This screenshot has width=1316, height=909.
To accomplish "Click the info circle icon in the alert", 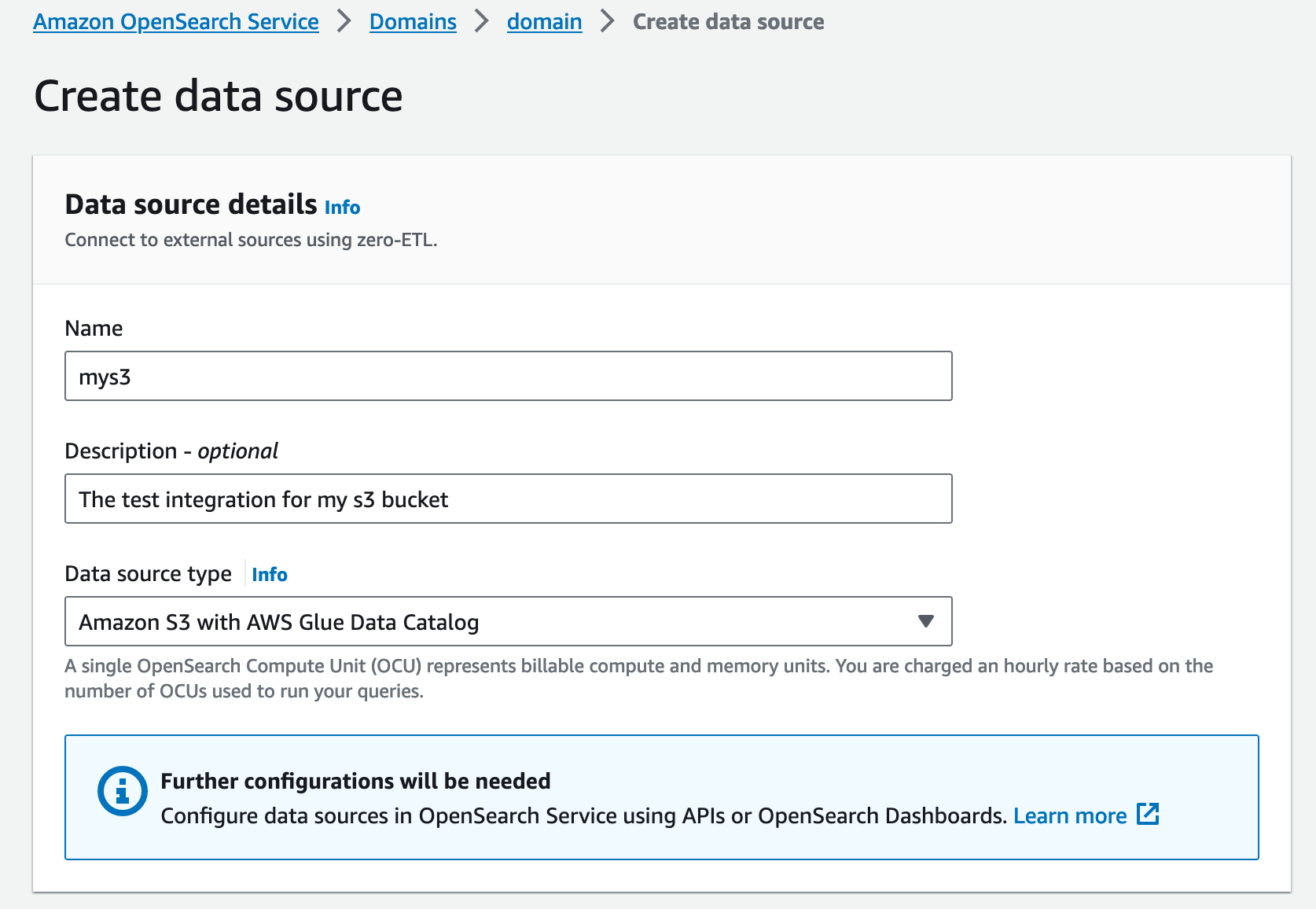I will (122, 790).
